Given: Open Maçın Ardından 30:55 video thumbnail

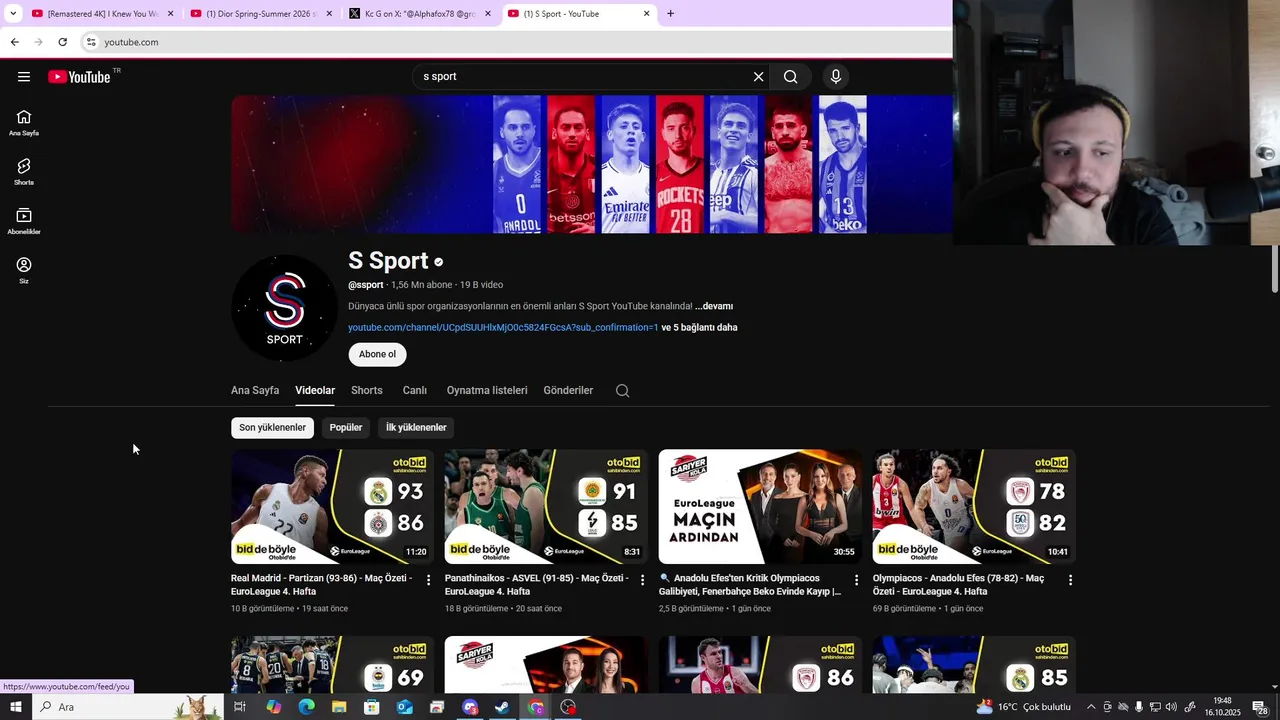Looking at the screenshot, I should click(x=760, y=506).
